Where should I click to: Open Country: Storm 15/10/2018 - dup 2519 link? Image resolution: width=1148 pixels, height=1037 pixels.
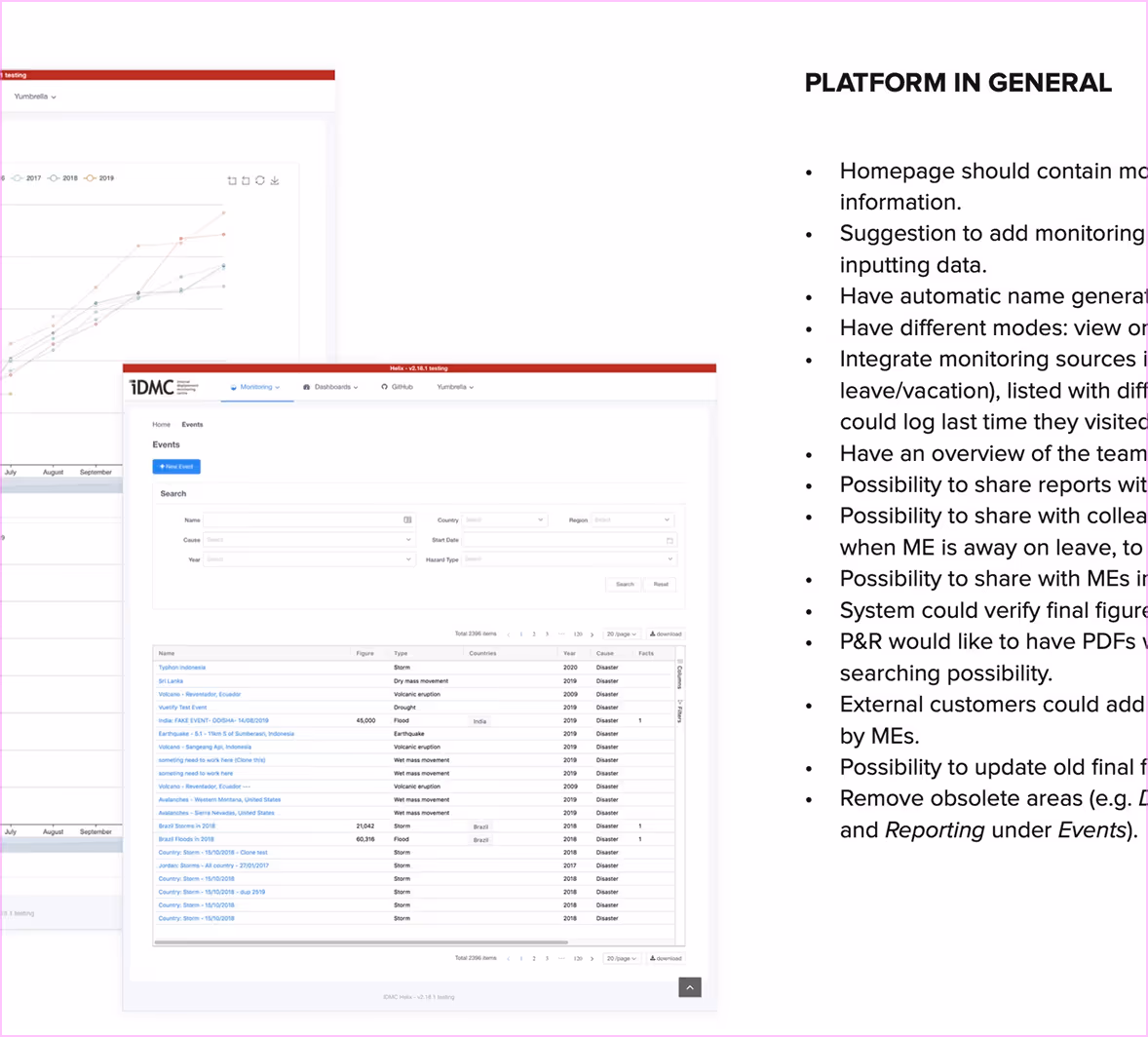pos(211,892)
